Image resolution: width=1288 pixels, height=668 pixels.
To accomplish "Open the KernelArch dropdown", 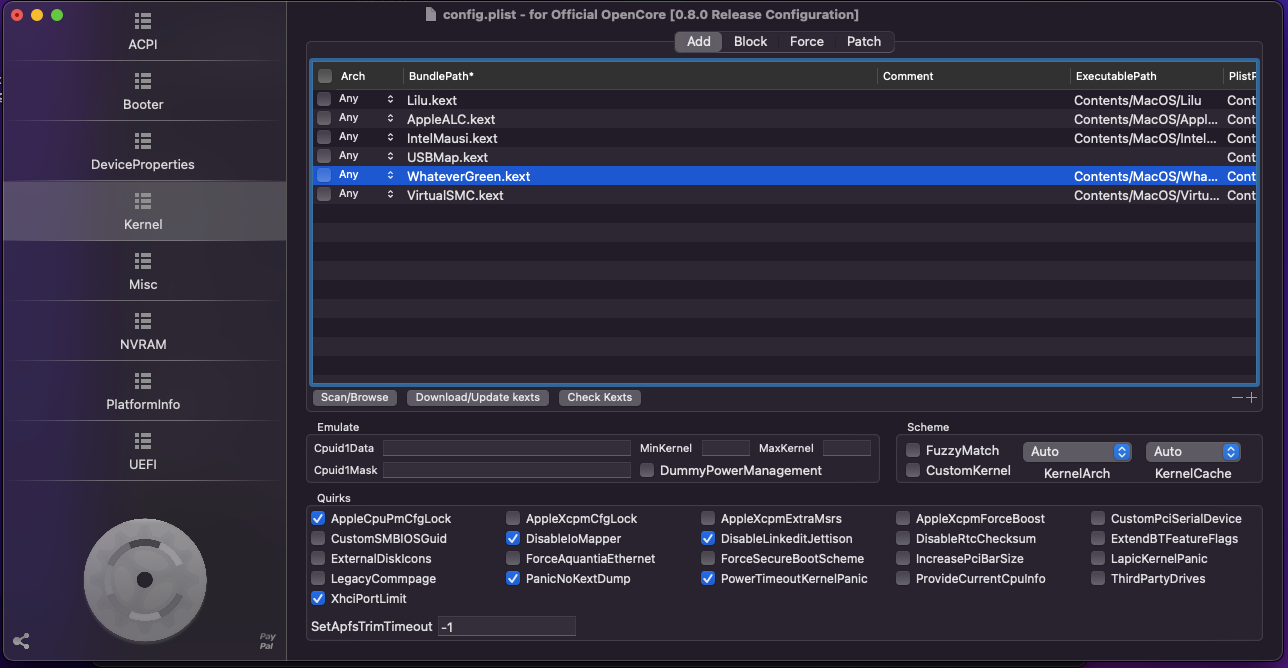I will click(x=1076, y=452).
